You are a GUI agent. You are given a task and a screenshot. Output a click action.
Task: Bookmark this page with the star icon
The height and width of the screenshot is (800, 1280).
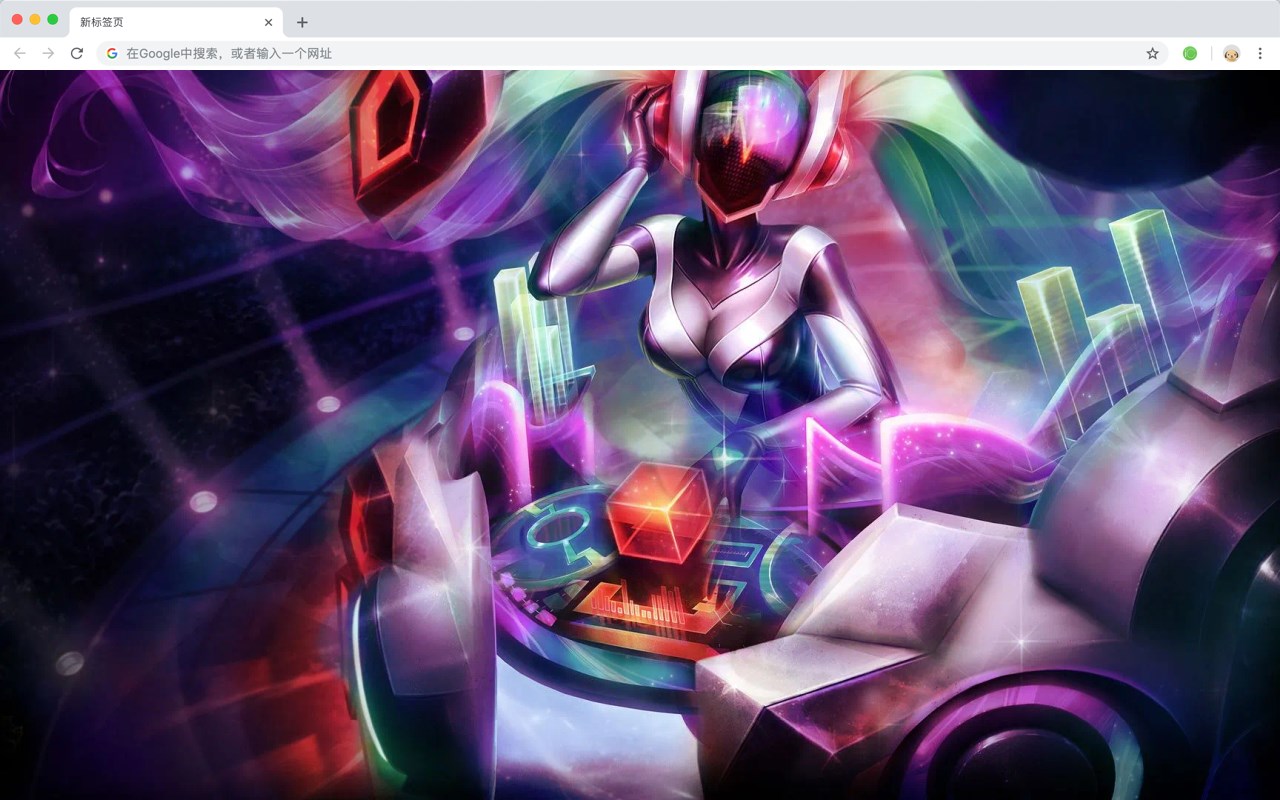click(x=1152, y=53)
